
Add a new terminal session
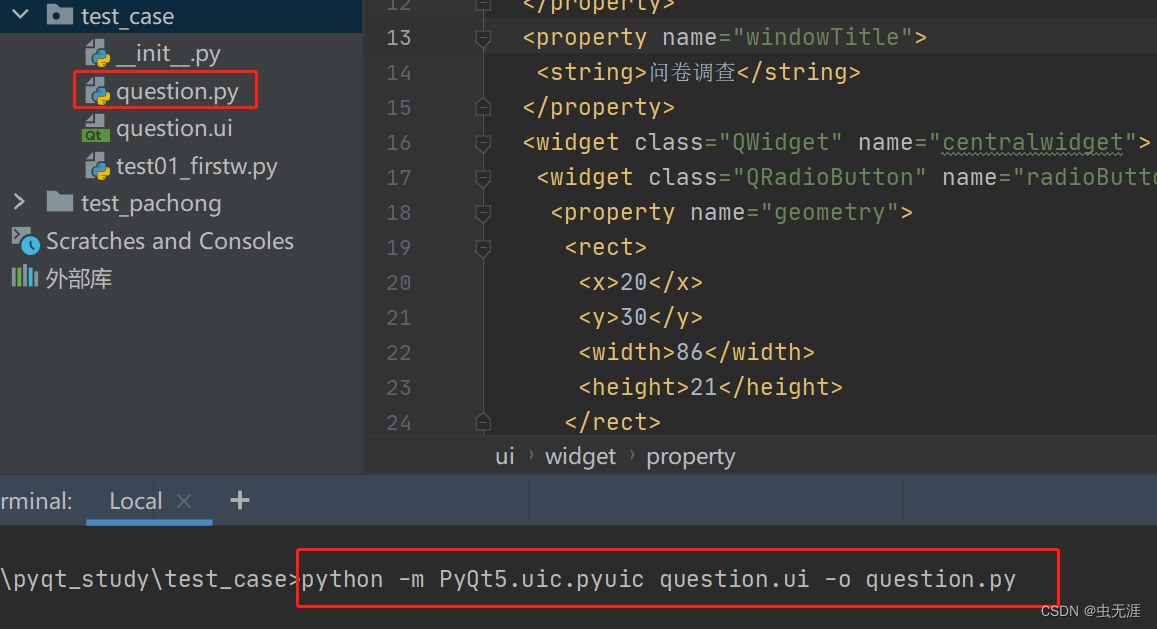(240, 501)
